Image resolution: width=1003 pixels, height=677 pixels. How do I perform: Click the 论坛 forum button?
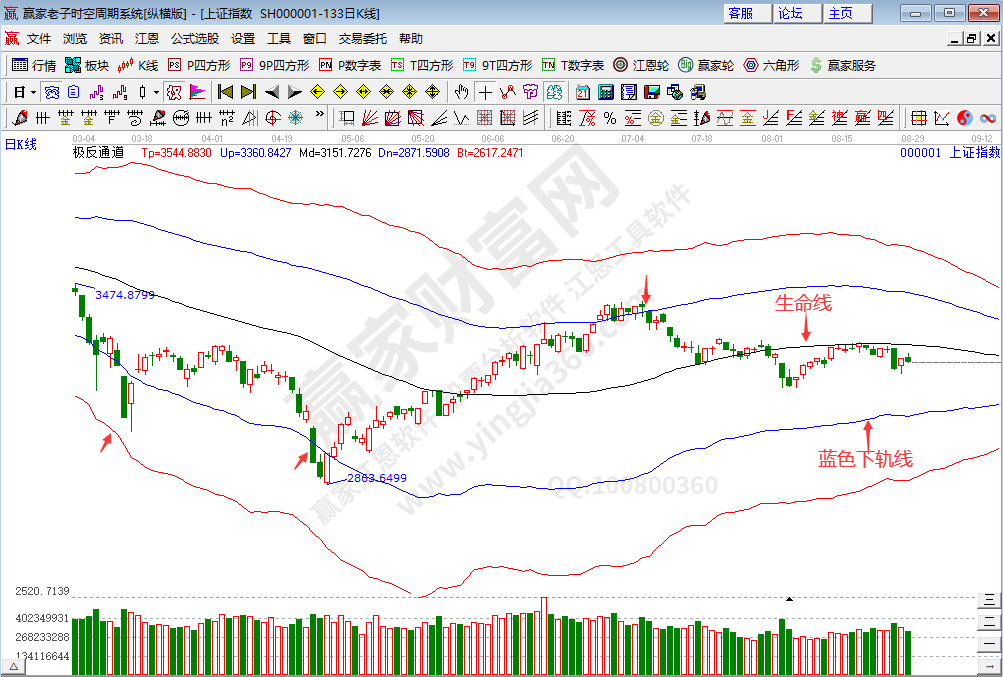pyautogui.click(x=790, y=13)
